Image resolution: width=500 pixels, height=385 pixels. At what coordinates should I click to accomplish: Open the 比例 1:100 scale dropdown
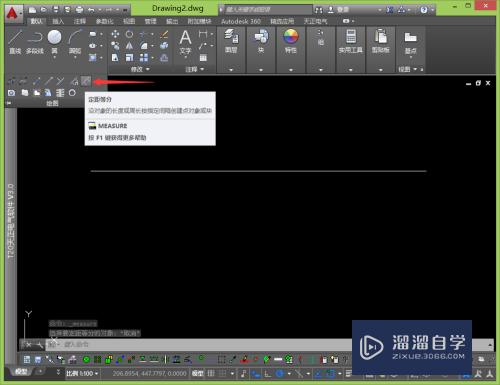point(82,374)
